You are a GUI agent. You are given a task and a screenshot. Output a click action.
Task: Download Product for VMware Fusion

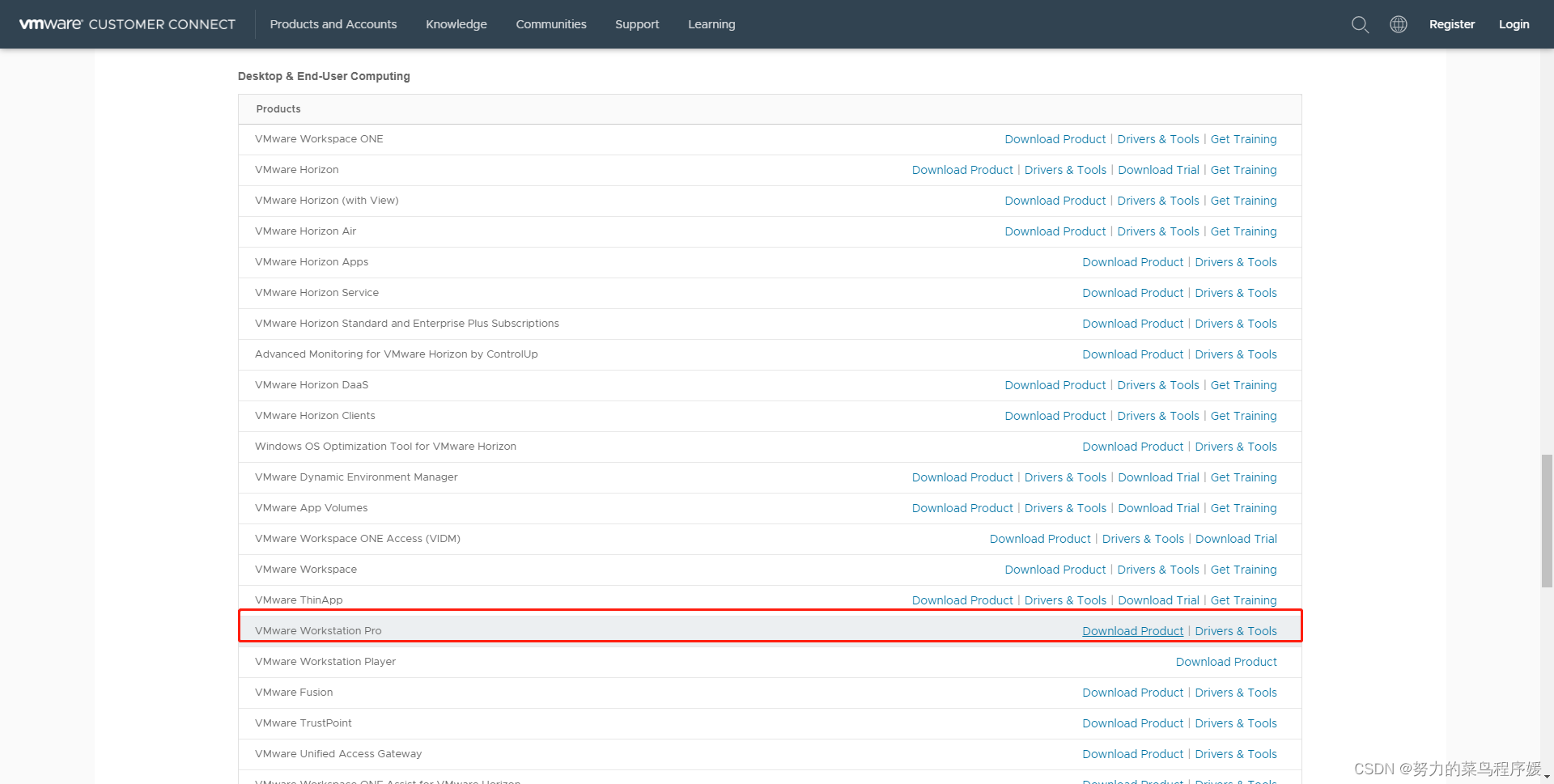tap(1132, 693)
